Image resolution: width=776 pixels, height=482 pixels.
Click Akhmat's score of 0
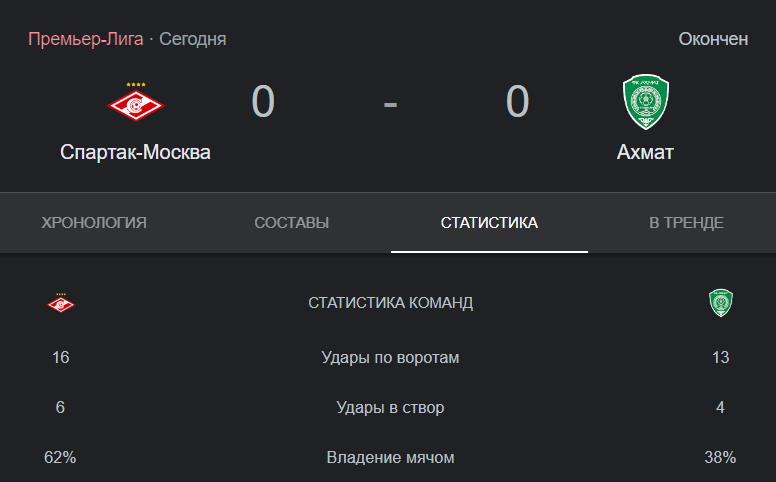point(517,101)
